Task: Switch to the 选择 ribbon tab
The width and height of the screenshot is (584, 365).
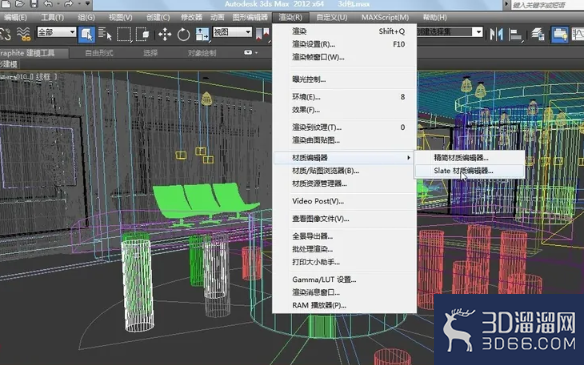Action: tap(150, 53)
